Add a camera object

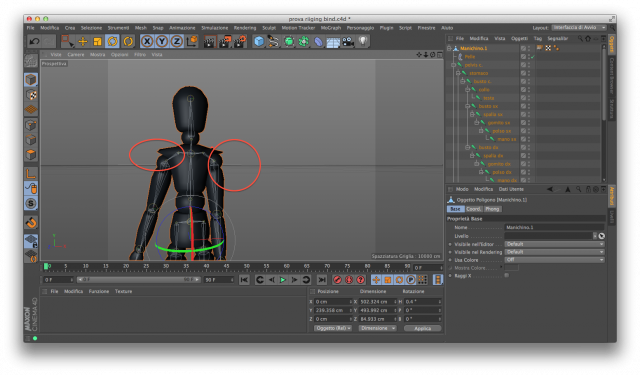pyautogui.click(x=348, y=41)
